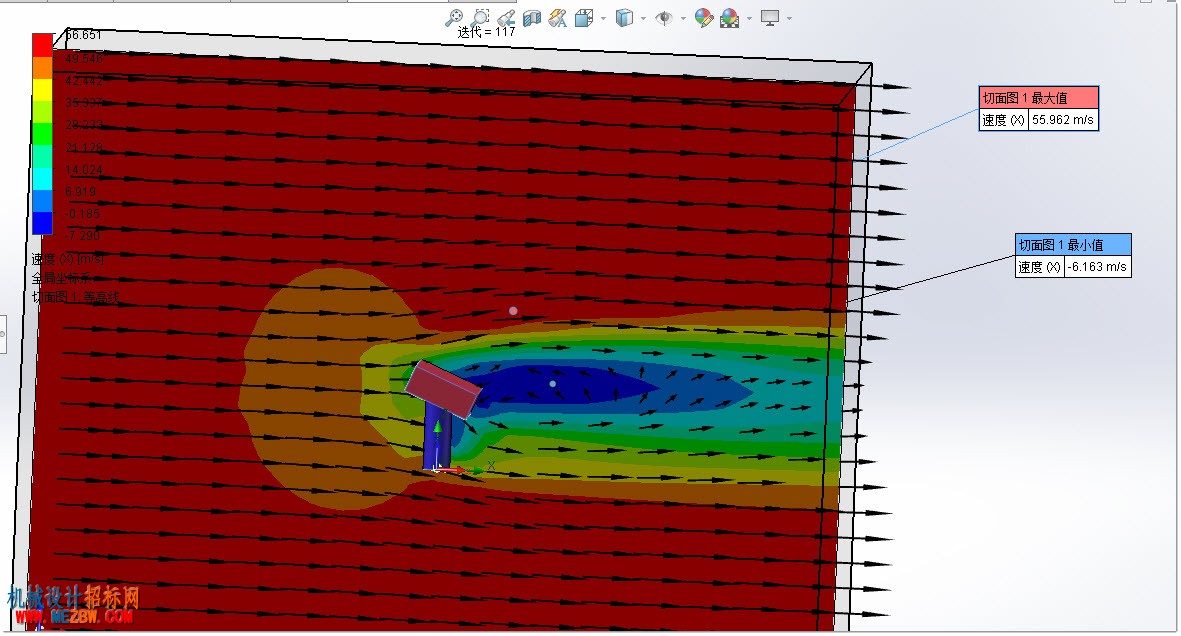Click the Display Style cube icon

click(624, 17)
